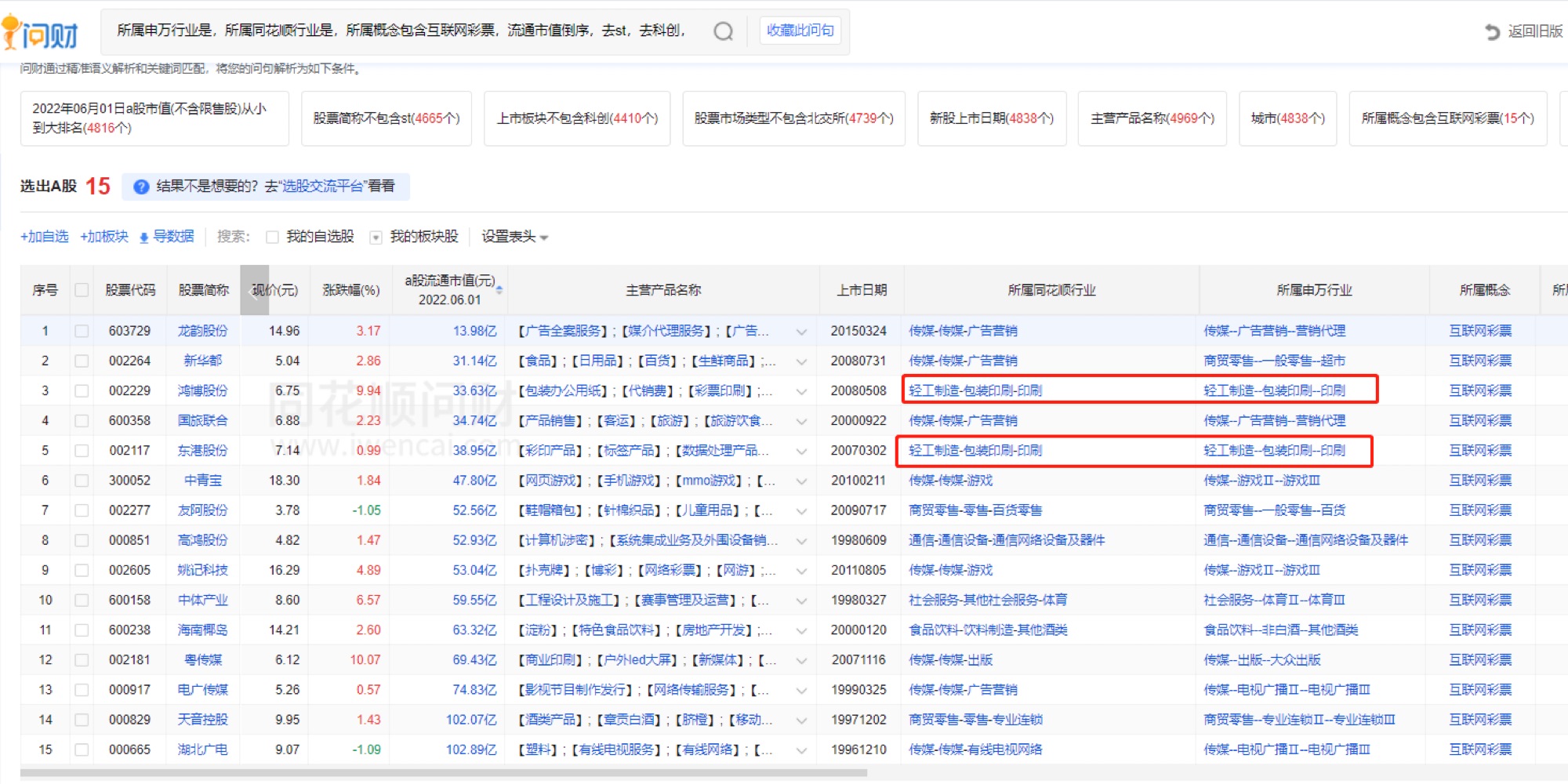Click condition 所属概念包含互联网彩票
The height and width of the screenshot is (784, 1568).
point(1448,118)
